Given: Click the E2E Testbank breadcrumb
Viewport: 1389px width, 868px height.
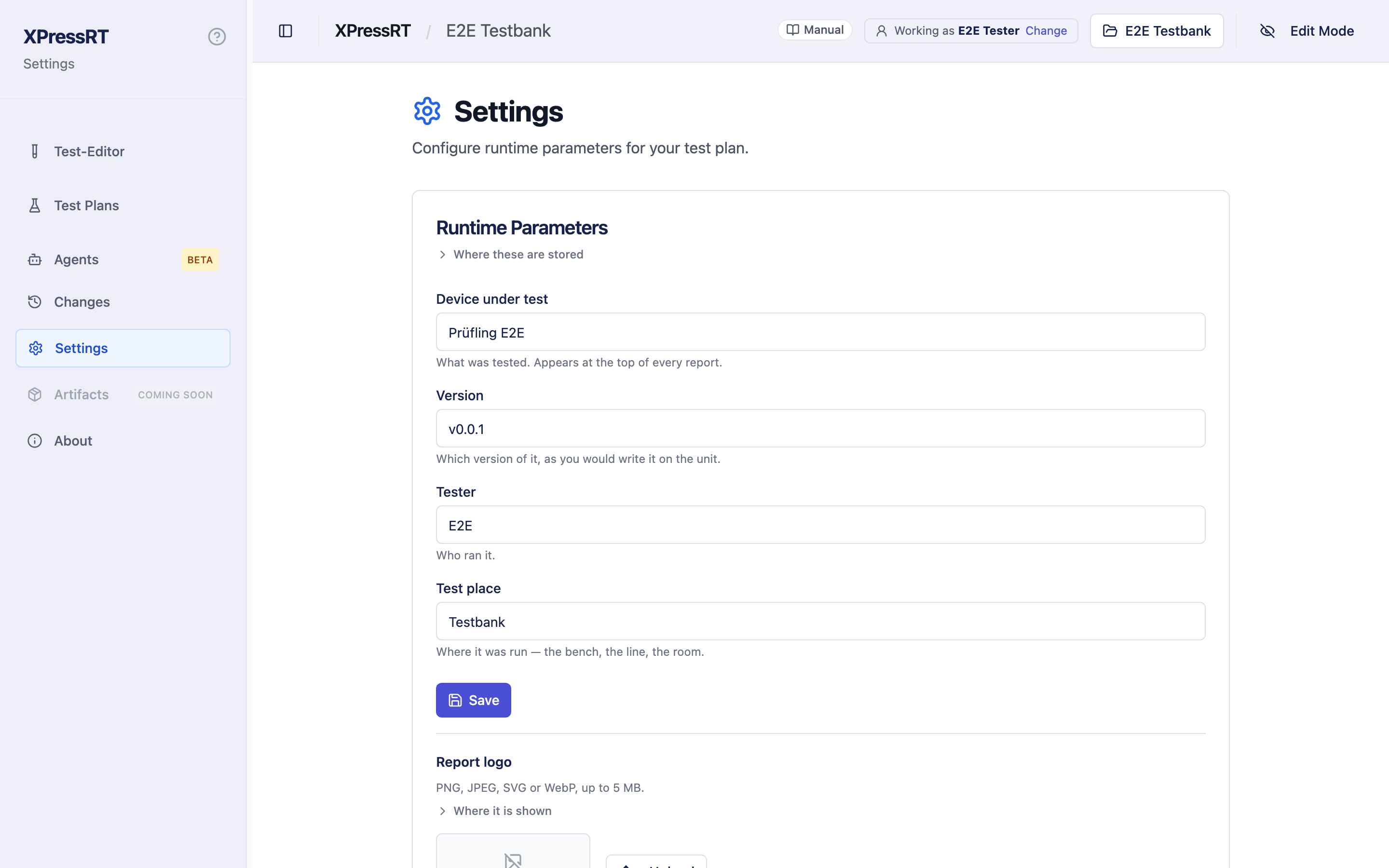Looking at the screenshot, I should click(x=498, y=31).
